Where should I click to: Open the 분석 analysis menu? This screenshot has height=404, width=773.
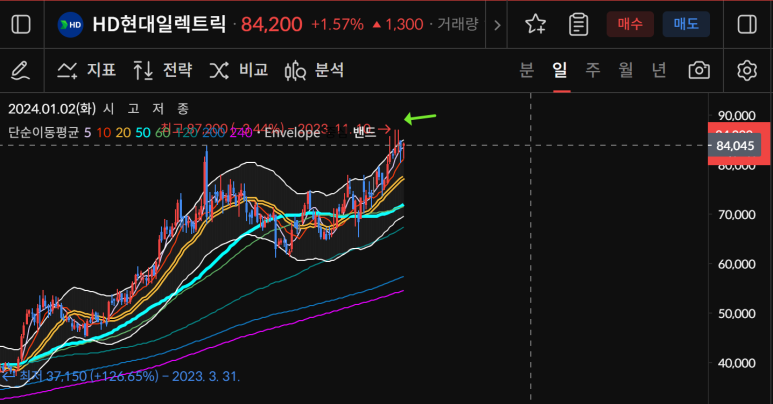pos(315,71)
